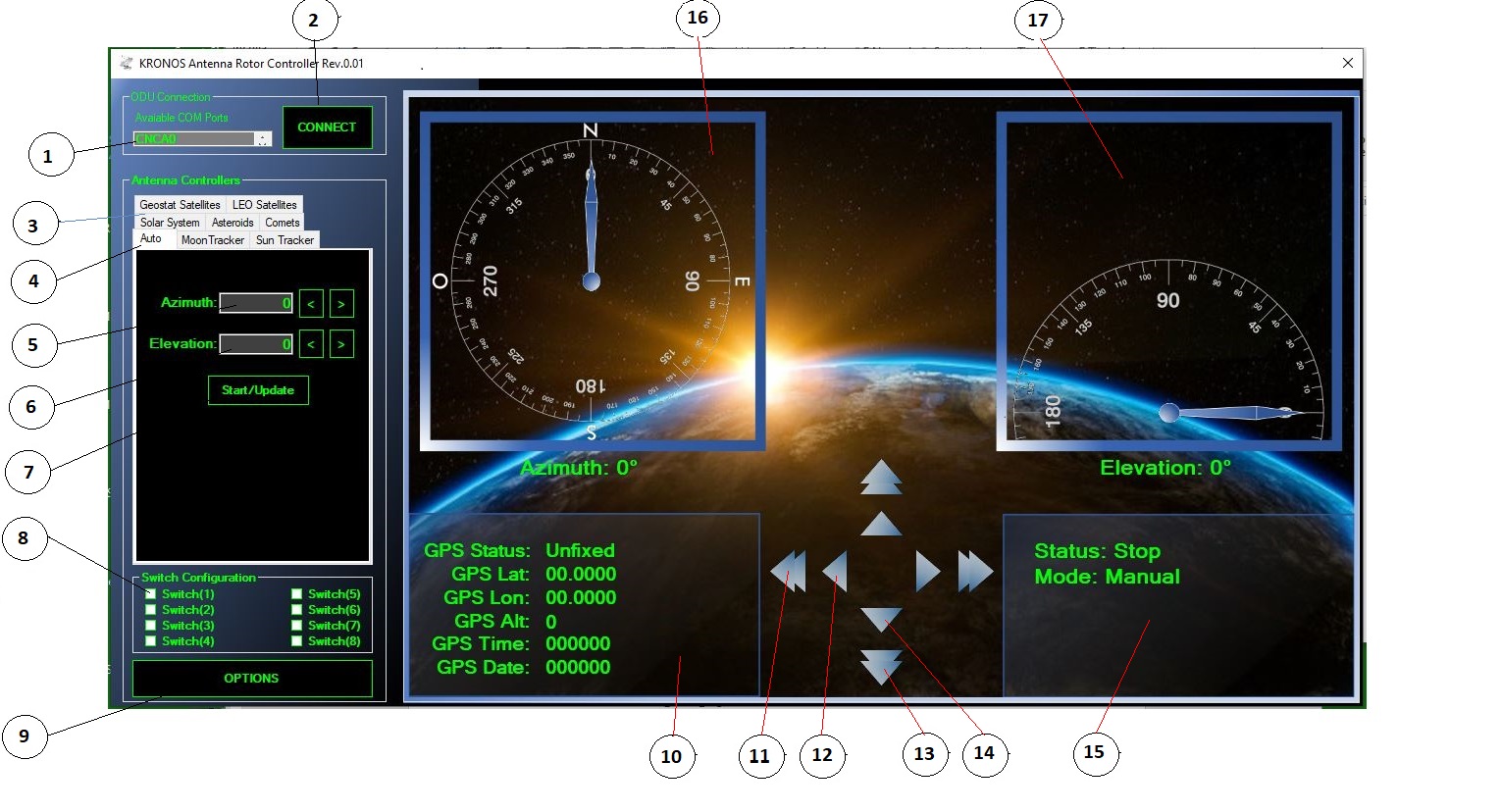Image resolution: width=1501 pixels, height=812 pixels.
Task: Check the Switch(4) box
Action: [151, 641]
